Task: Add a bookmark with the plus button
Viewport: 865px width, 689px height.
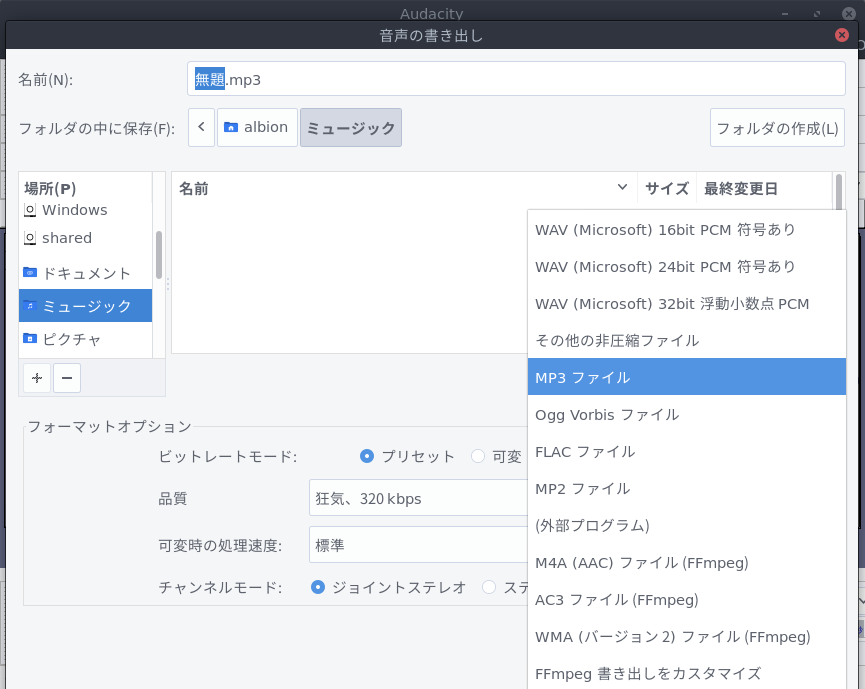Action: coord(35,378)
